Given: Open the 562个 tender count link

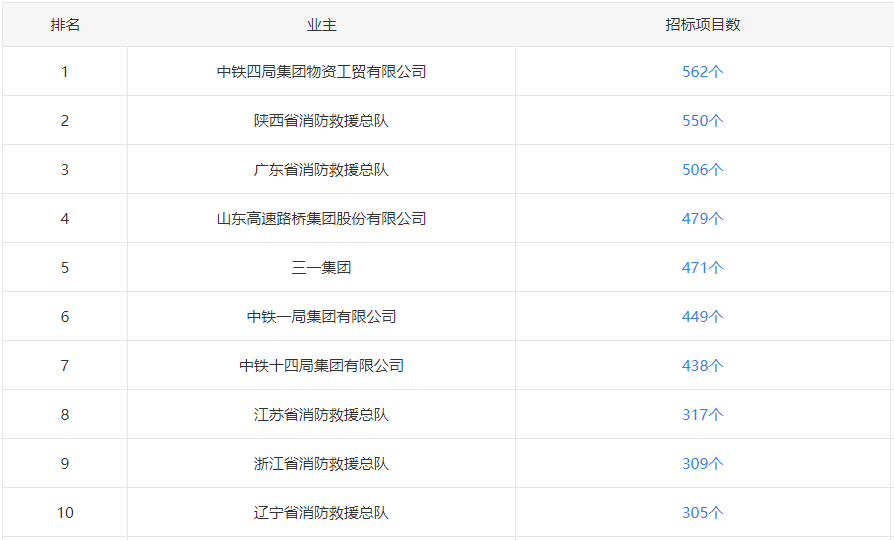Looking at the screenshot, I should pos(702,72).
